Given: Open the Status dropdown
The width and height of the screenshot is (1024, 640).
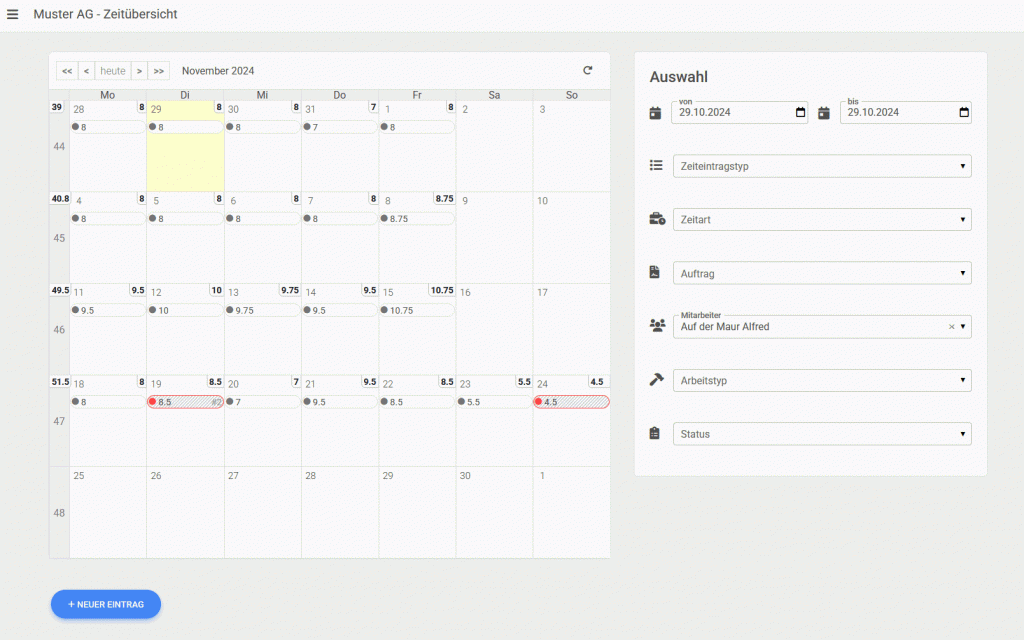Looking at the screenshot, I should (821, 434).
